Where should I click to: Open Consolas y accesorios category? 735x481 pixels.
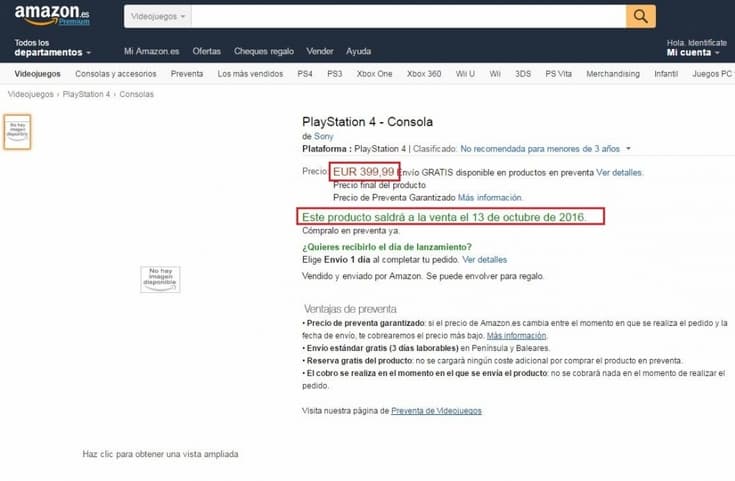click(x=116, y=74)
